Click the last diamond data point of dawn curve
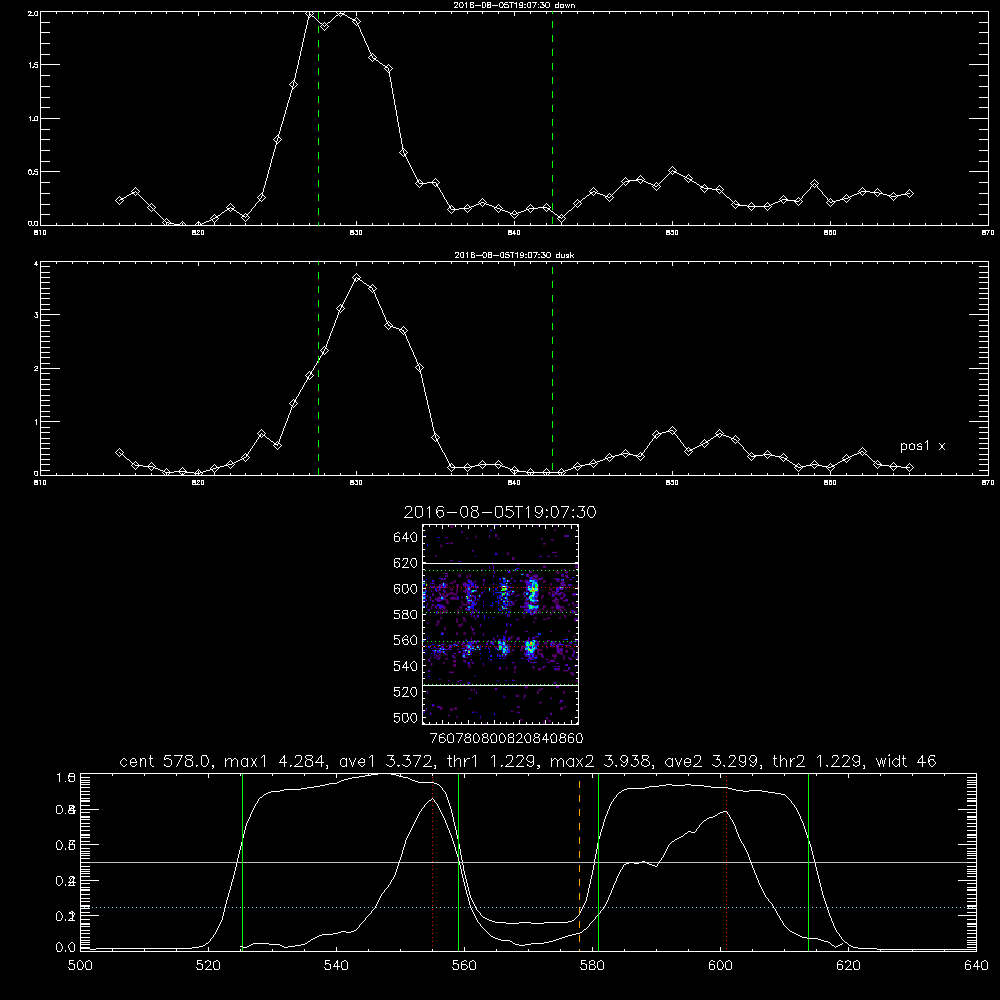 coord(910,193)
